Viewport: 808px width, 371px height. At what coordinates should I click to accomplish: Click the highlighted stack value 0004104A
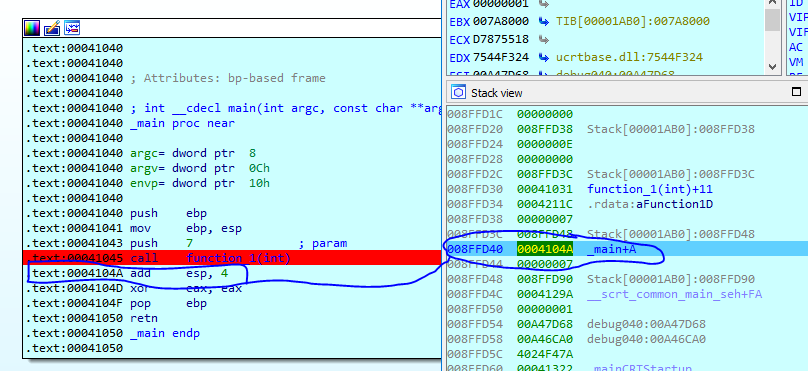(x=545, y=249)
